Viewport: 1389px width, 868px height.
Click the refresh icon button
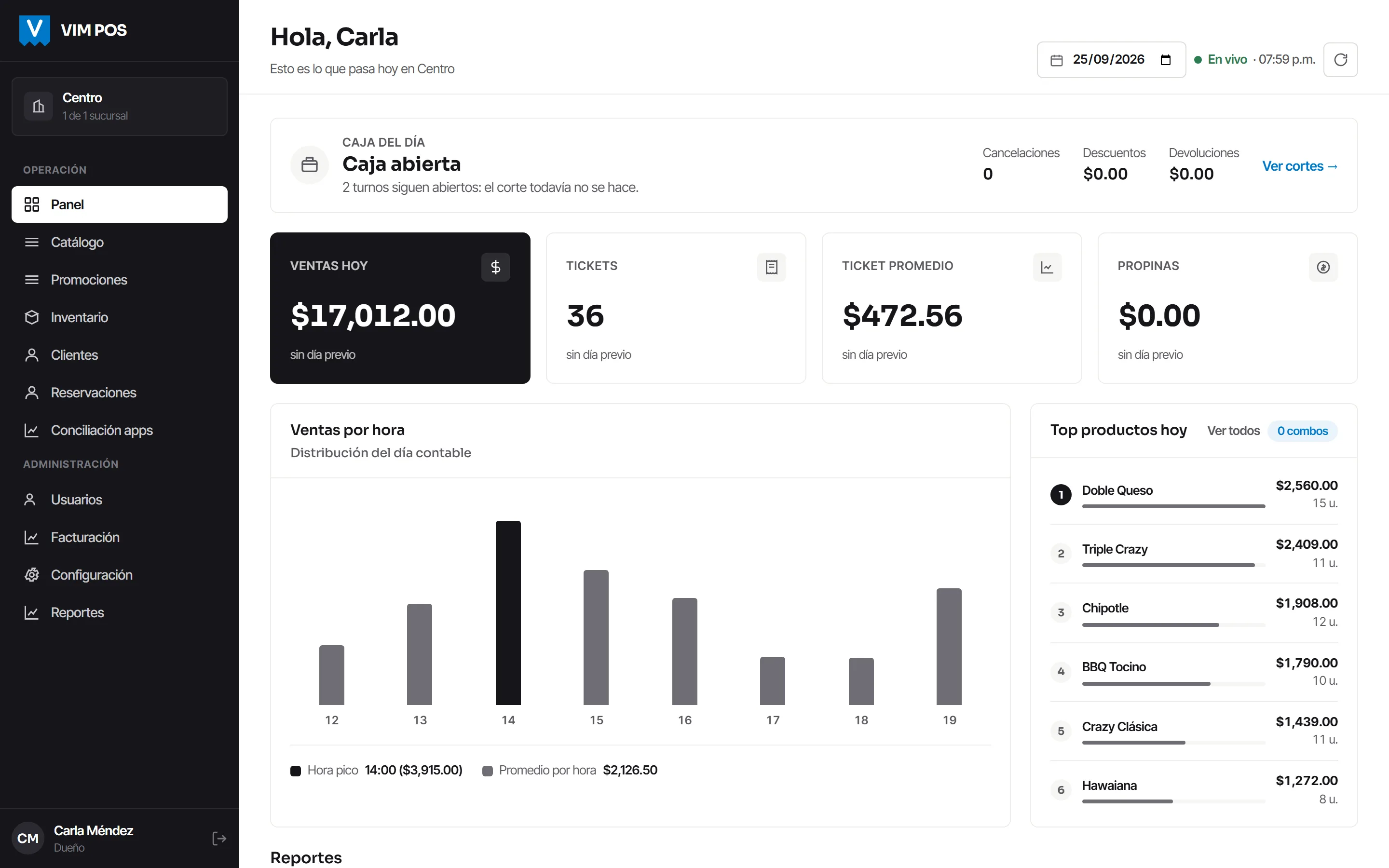pos(1340,60)
